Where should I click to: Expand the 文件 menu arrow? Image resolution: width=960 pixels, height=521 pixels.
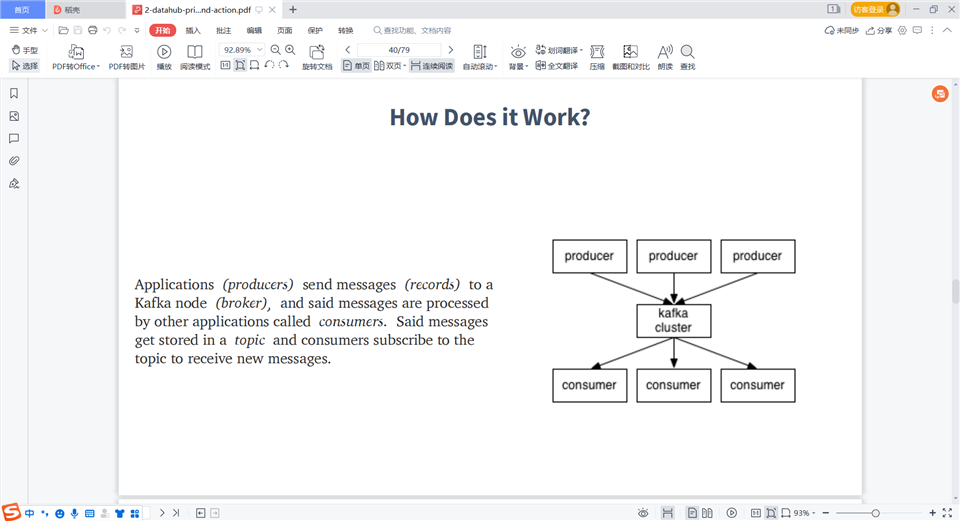pyautogui.click(x=45, y=30)
